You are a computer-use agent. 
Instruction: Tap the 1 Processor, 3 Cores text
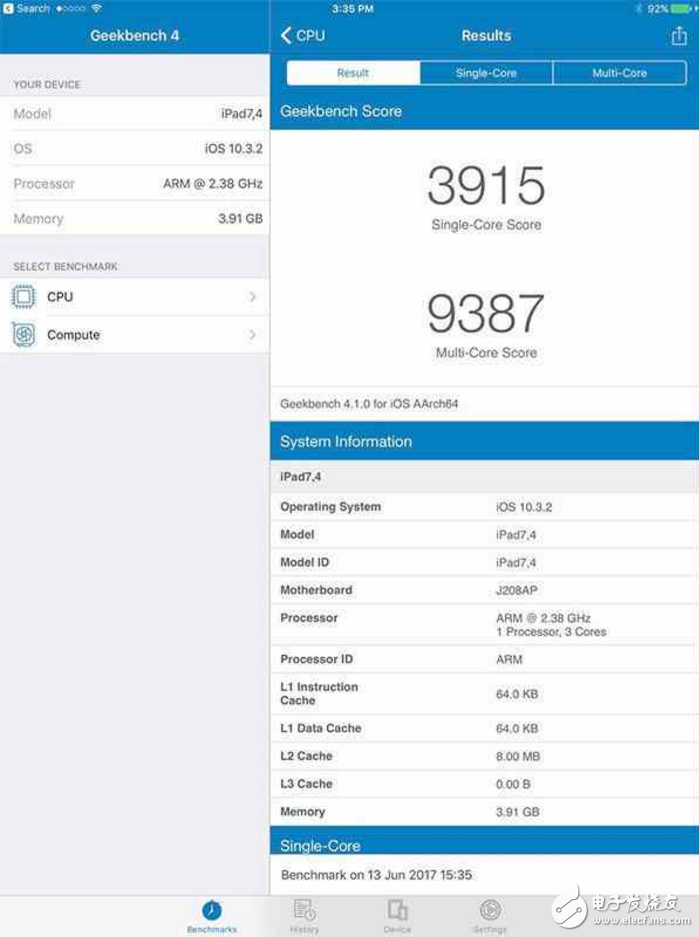point(551,632)
